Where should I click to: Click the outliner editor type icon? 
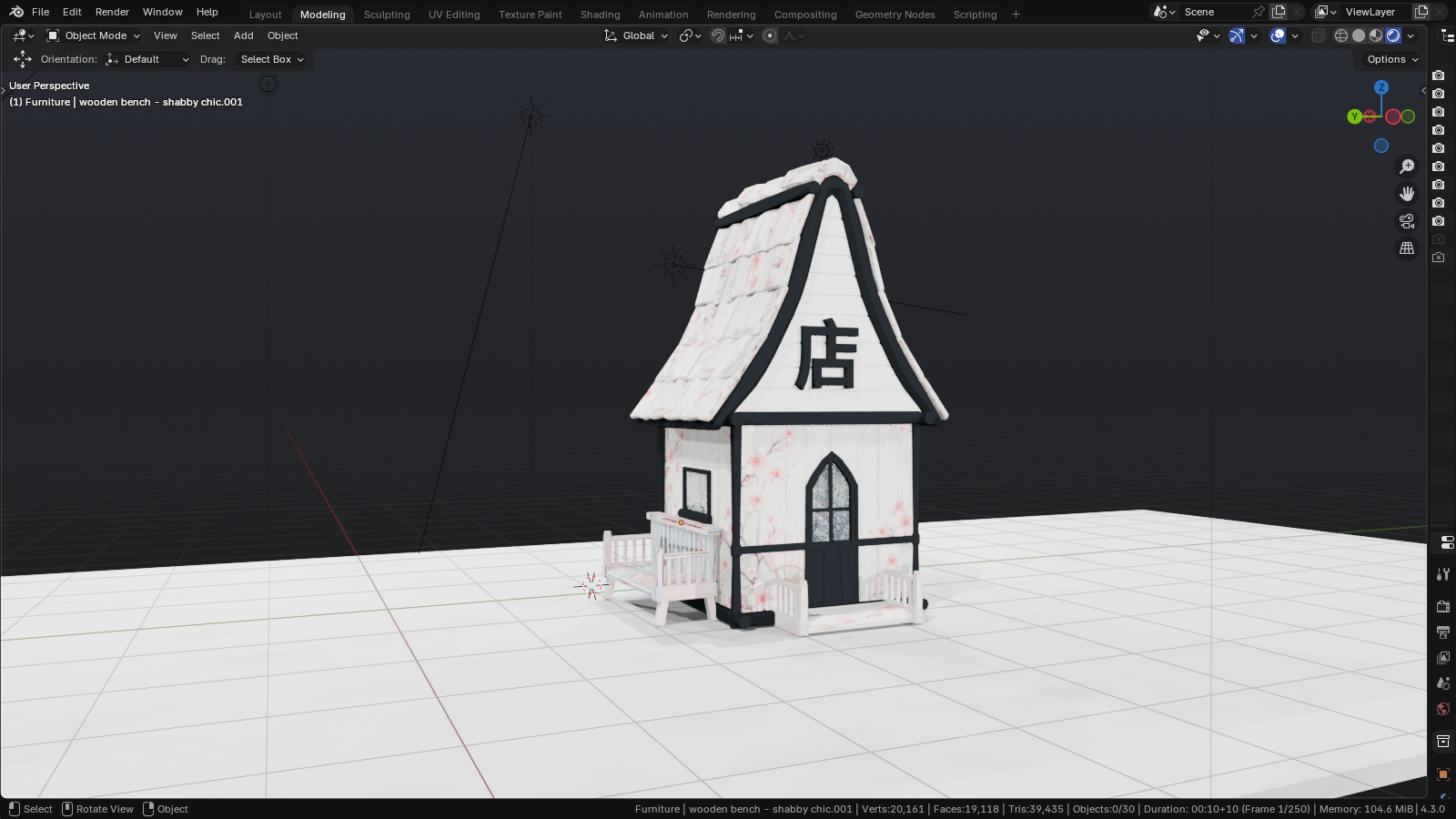1447,35
